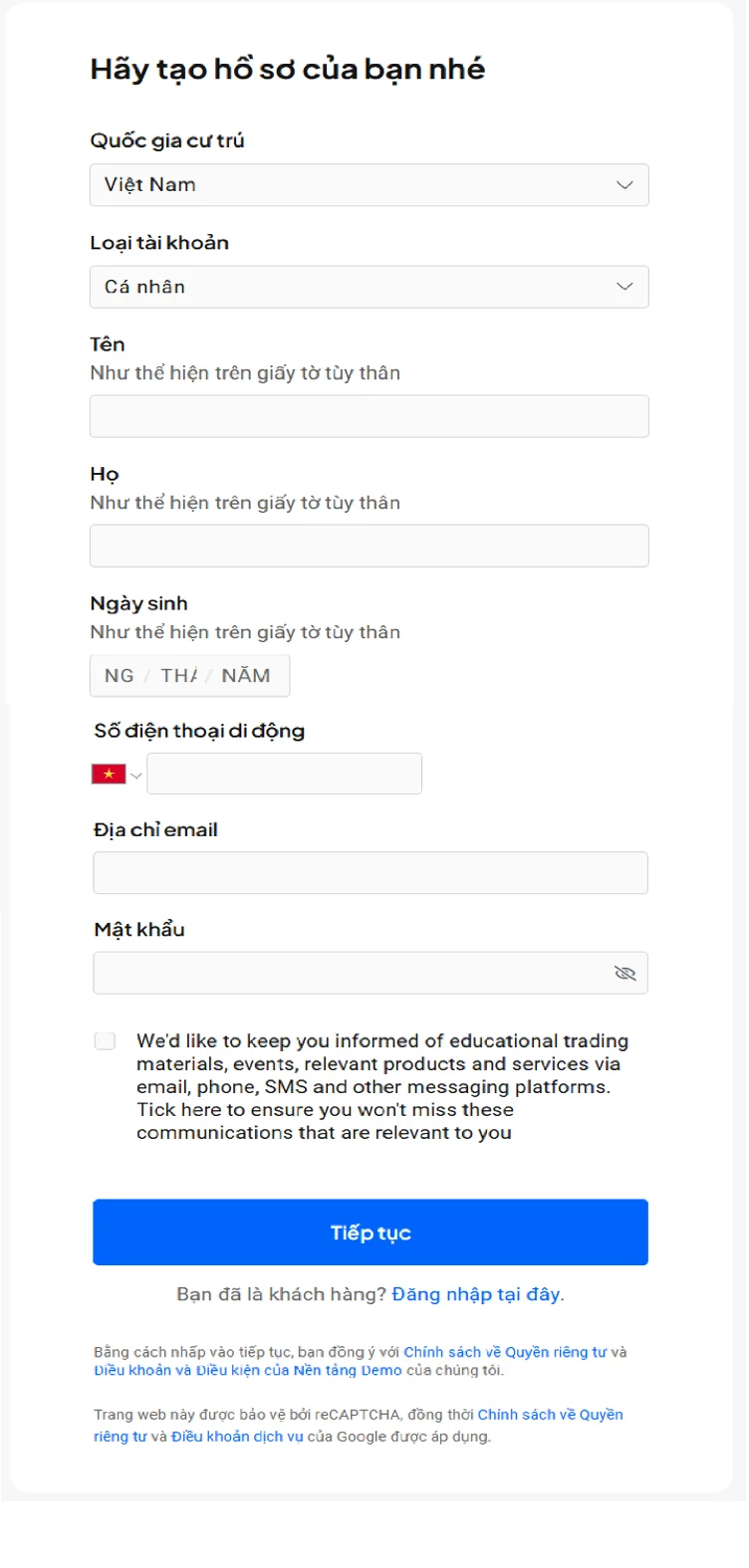The width and height of the screenshot is (749, 1568).
Task: Toggle password visibility eye icon
Action: [x=624, y=973]
